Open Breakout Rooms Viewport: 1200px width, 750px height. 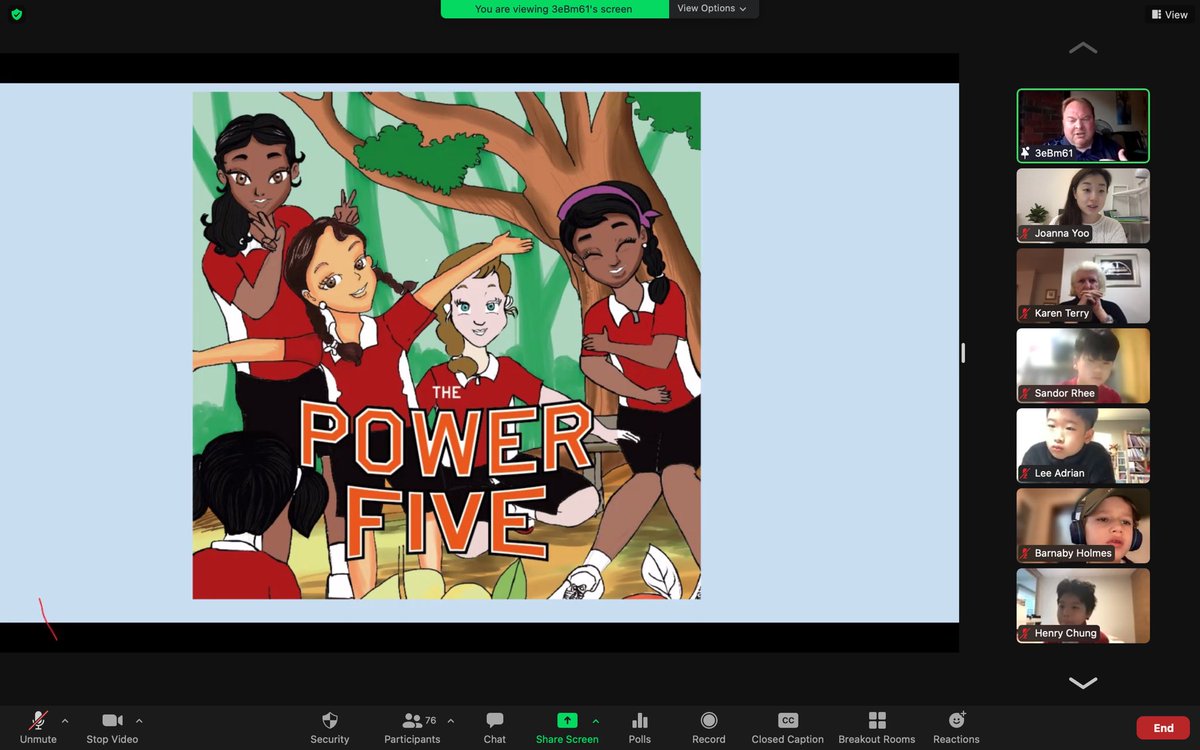(877, 727)
